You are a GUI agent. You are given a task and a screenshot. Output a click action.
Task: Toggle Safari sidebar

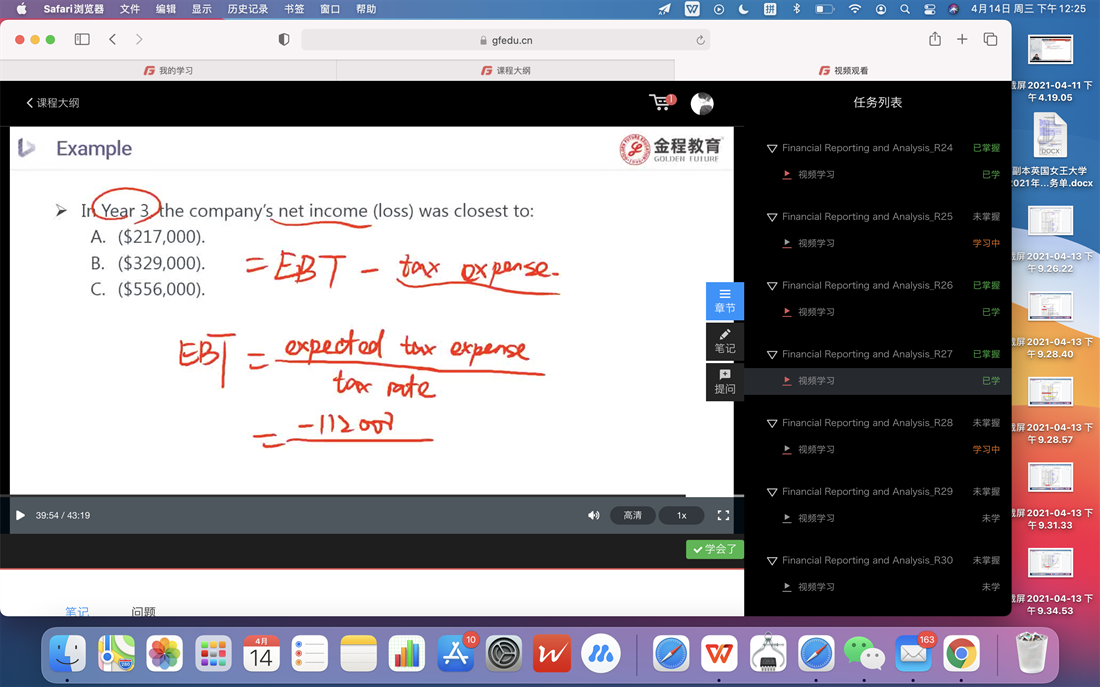[x=82, y=39]
